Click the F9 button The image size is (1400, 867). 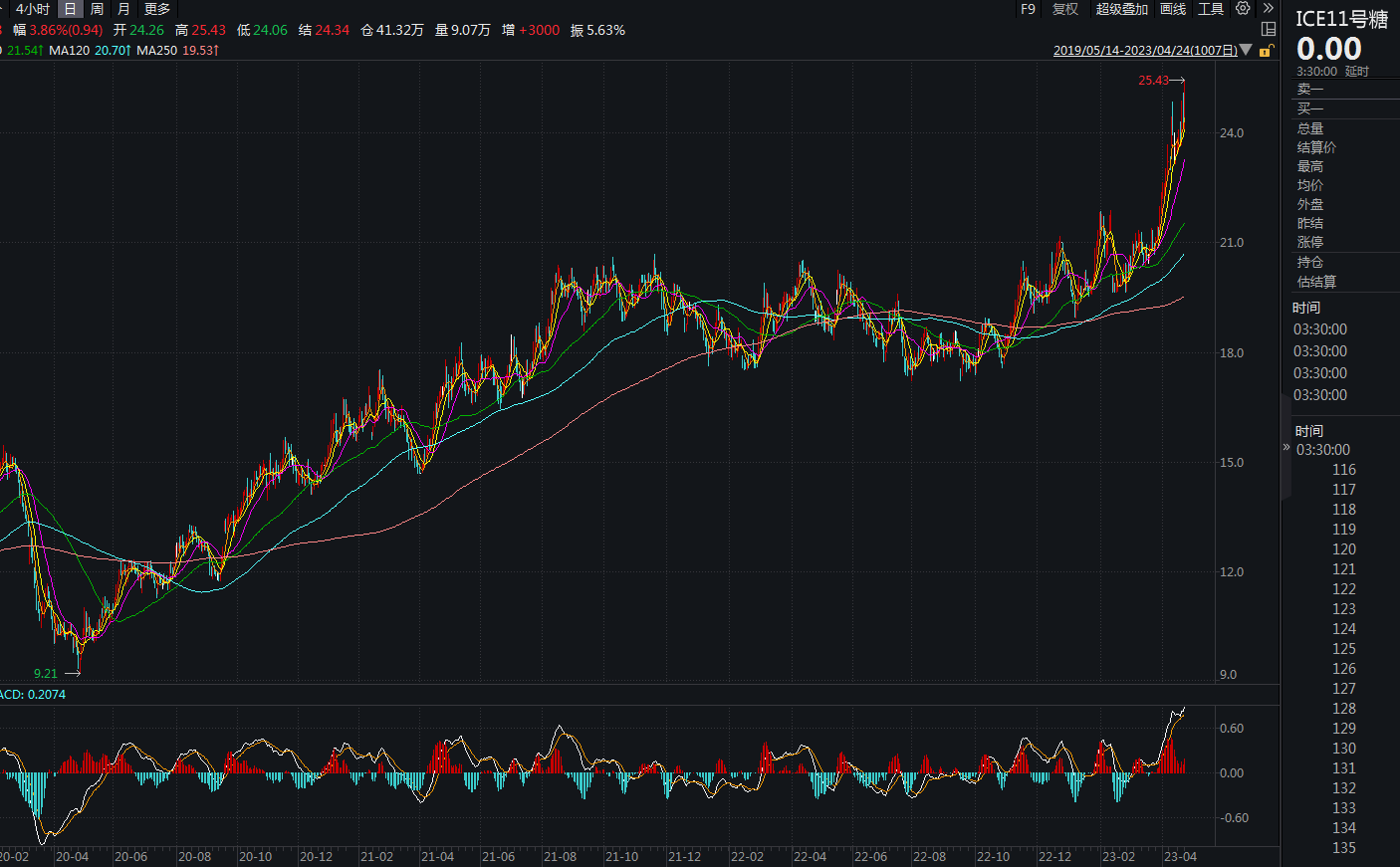(x=1028, y=9)
